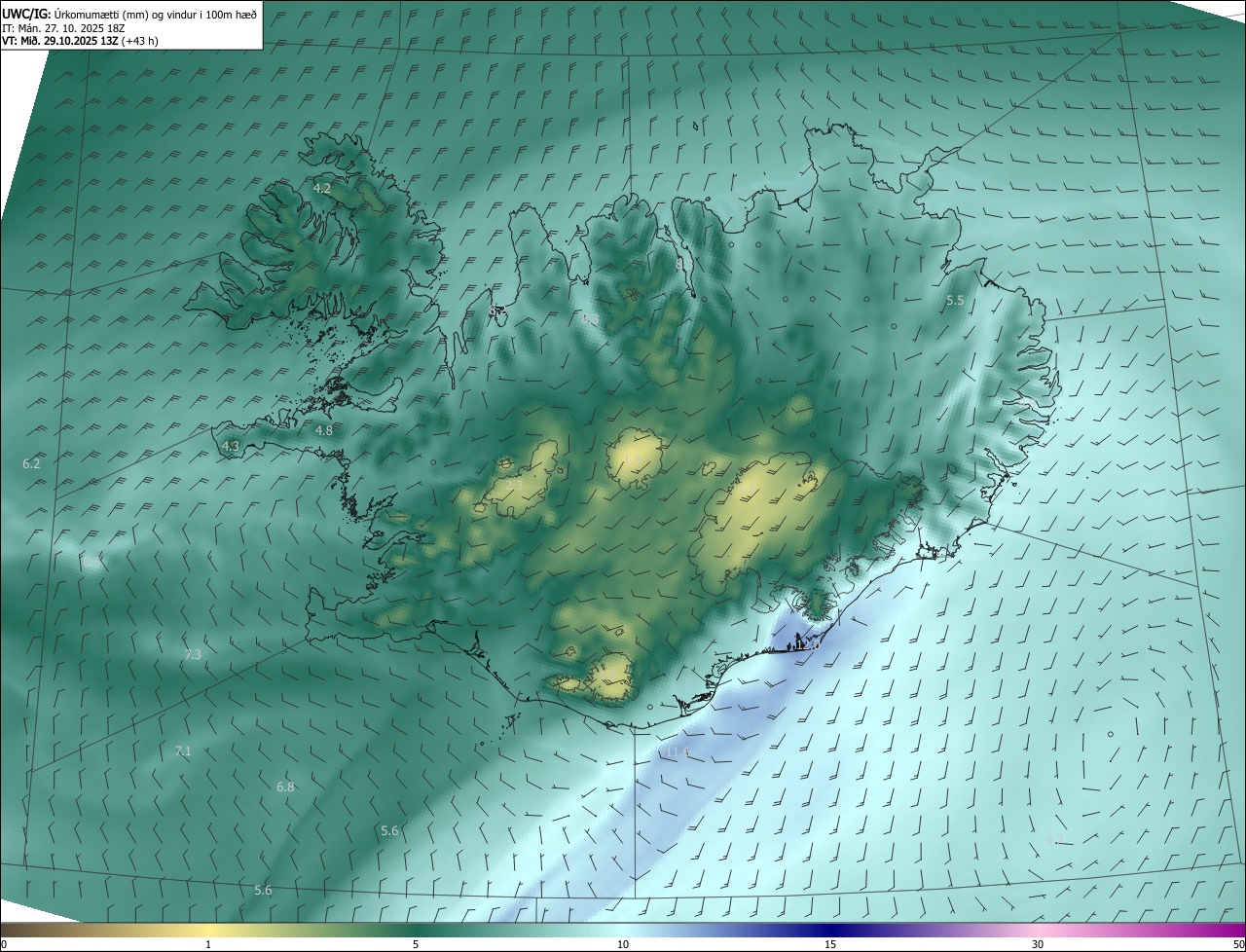1246x952 pixels.
Task: Click the 4.8 value label on the map
Action: [324, 430]
